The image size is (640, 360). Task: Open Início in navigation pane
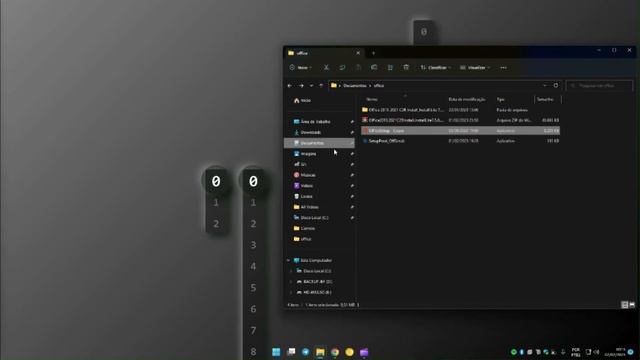tap(302, 100)
